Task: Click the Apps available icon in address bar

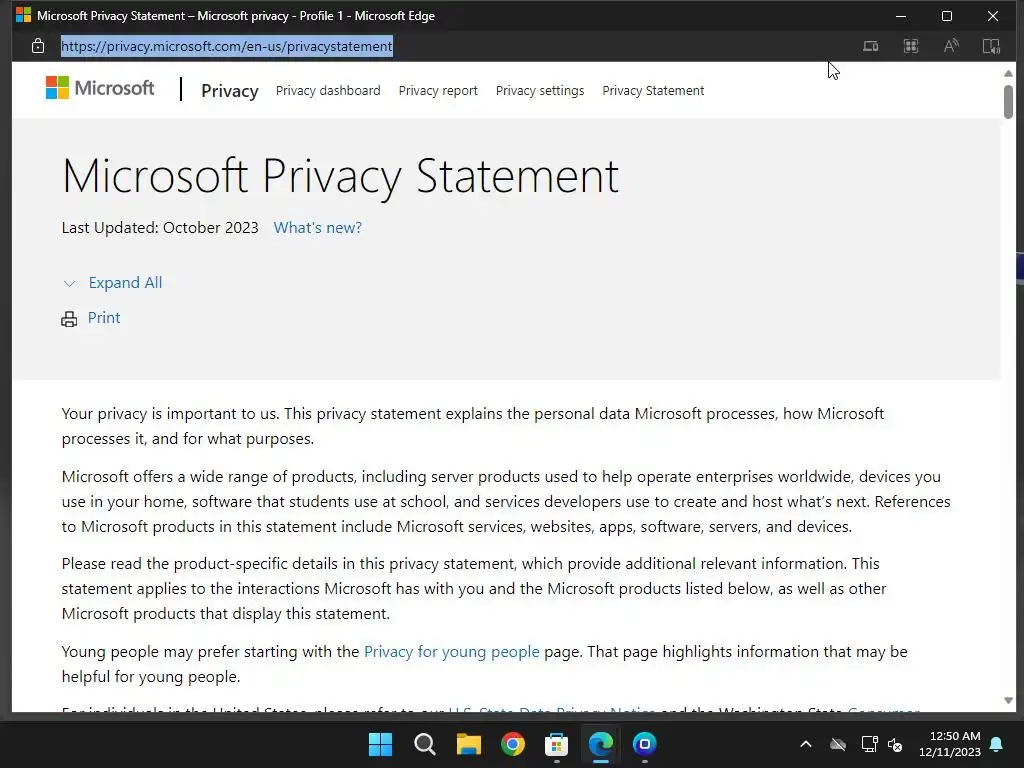Action: point(910,46)
